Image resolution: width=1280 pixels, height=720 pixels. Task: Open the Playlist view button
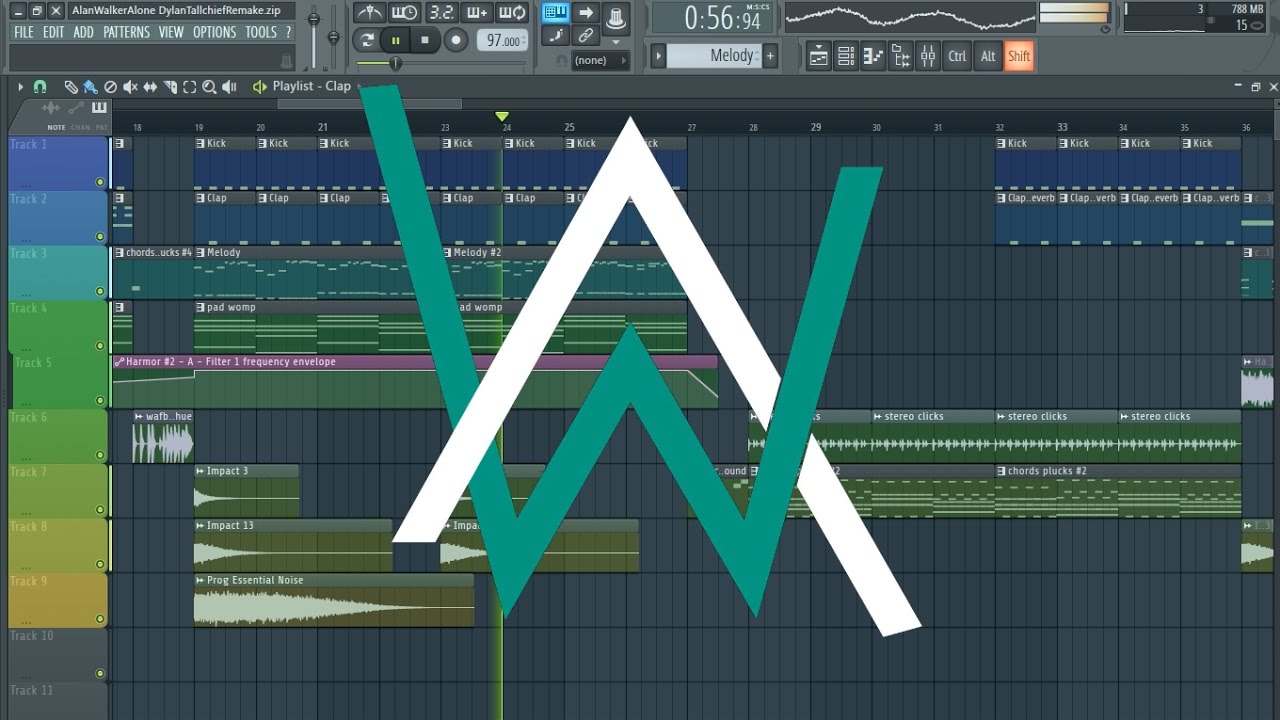819,56
